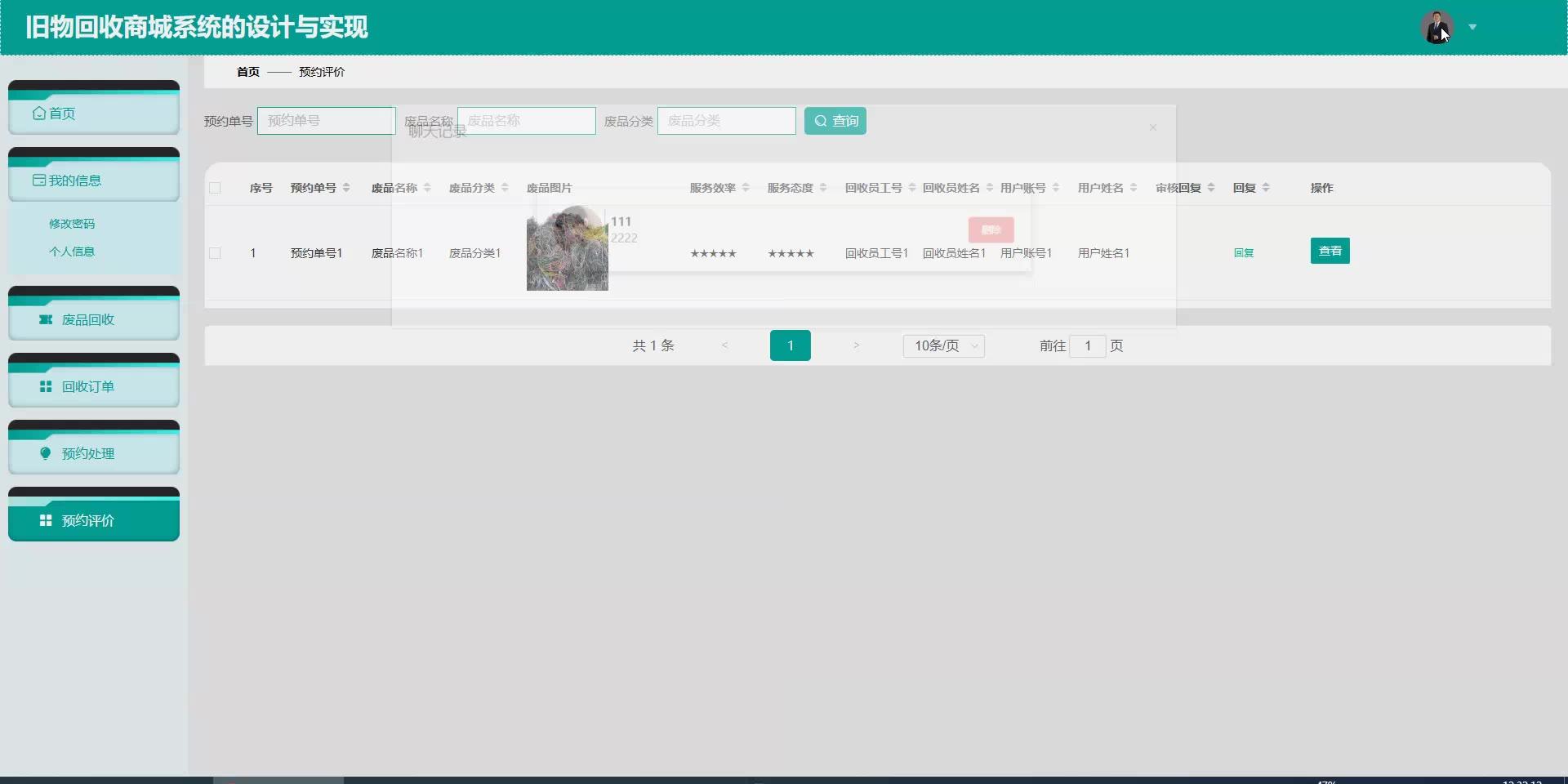1568x784 pixels.
Task: Click the 查询 search button
Action: pos(835,121)
